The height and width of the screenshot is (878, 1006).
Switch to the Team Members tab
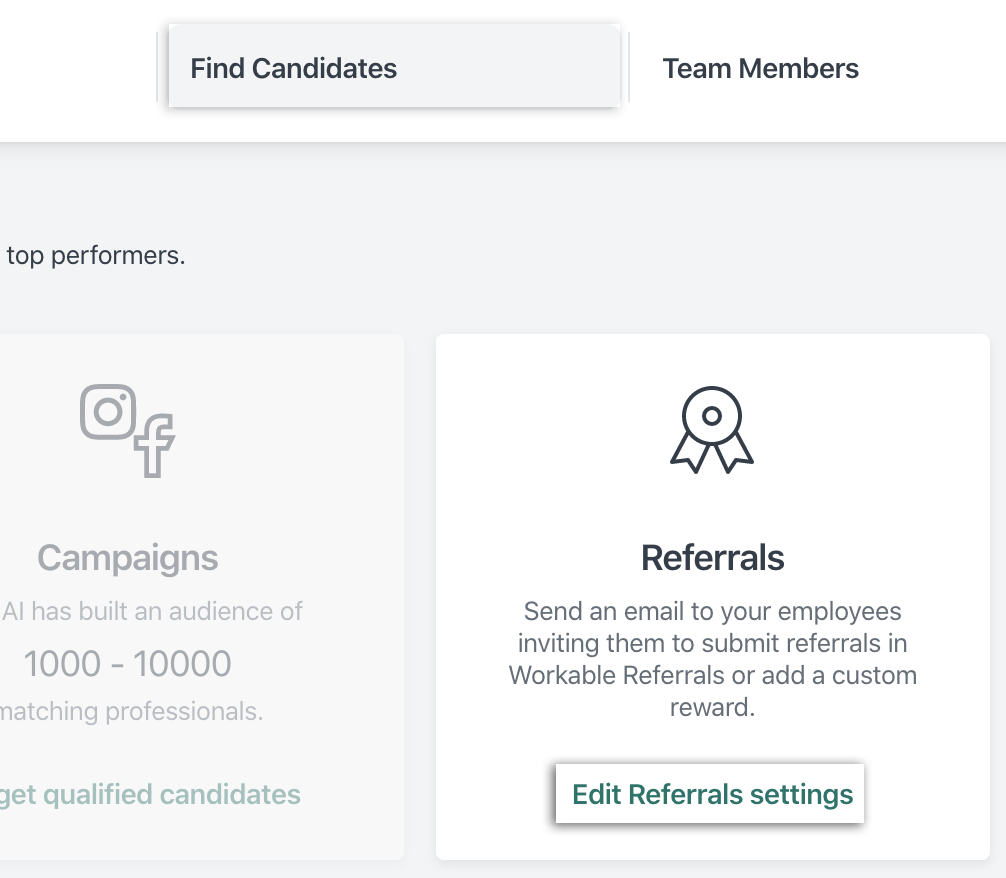(x=760, y=68)
